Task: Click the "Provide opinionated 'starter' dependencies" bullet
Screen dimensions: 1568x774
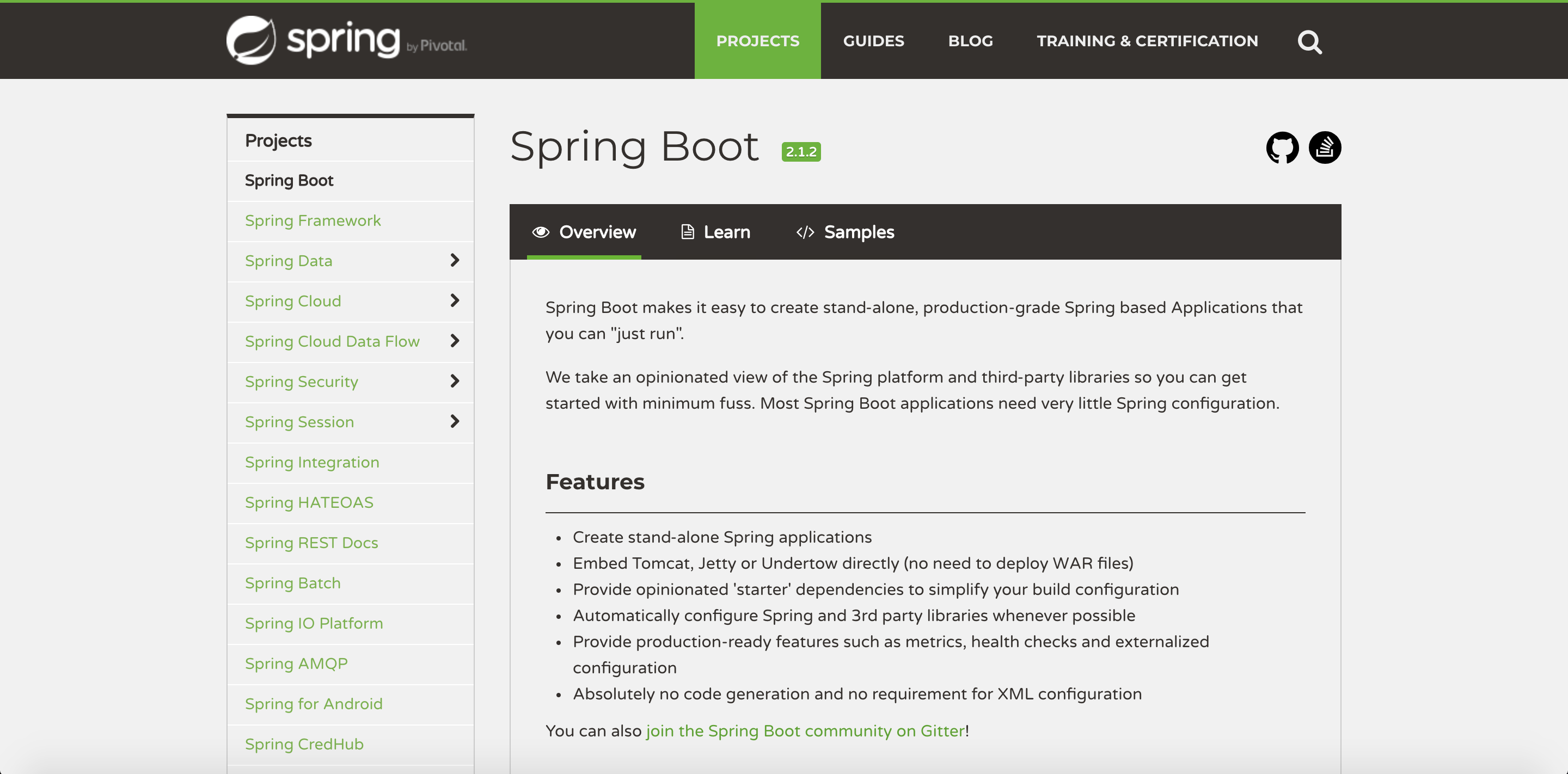Action: 876,589
